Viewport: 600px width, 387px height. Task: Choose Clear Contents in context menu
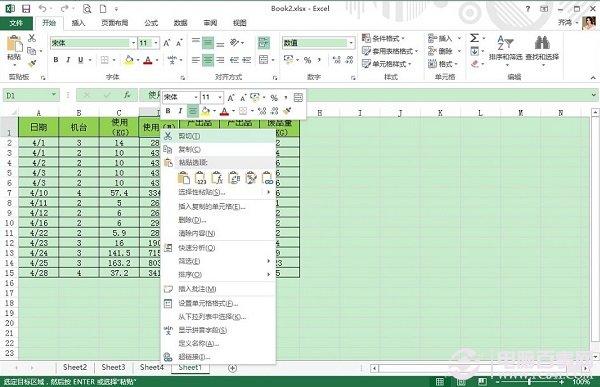click(218, 233)
